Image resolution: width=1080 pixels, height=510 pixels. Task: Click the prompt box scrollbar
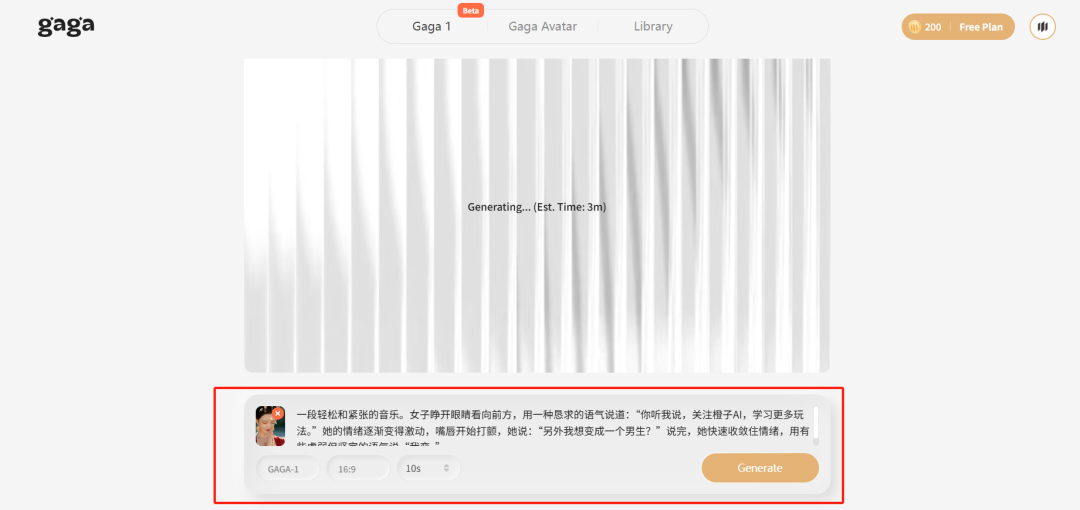[816, 422]
